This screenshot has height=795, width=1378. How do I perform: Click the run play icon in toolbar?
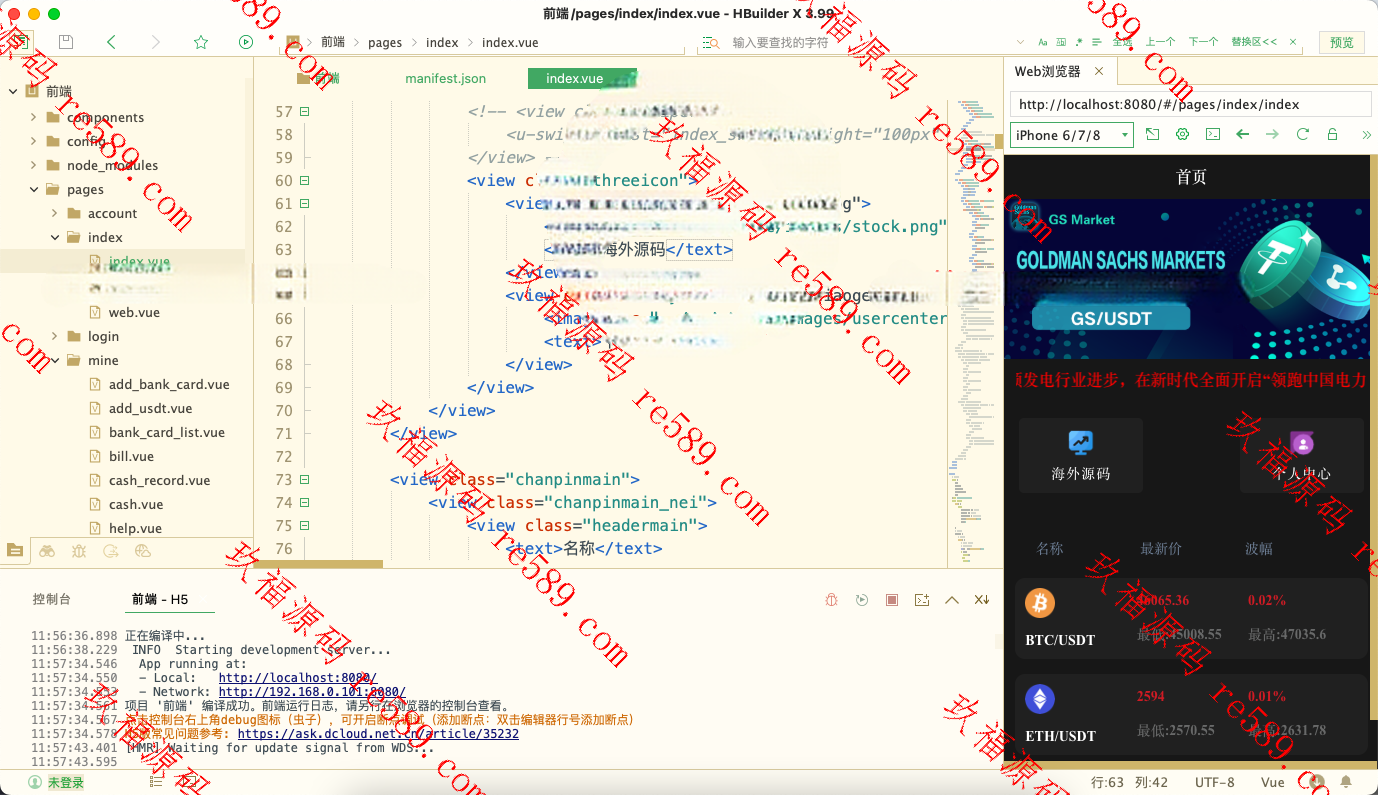click(x=246, y=42)
